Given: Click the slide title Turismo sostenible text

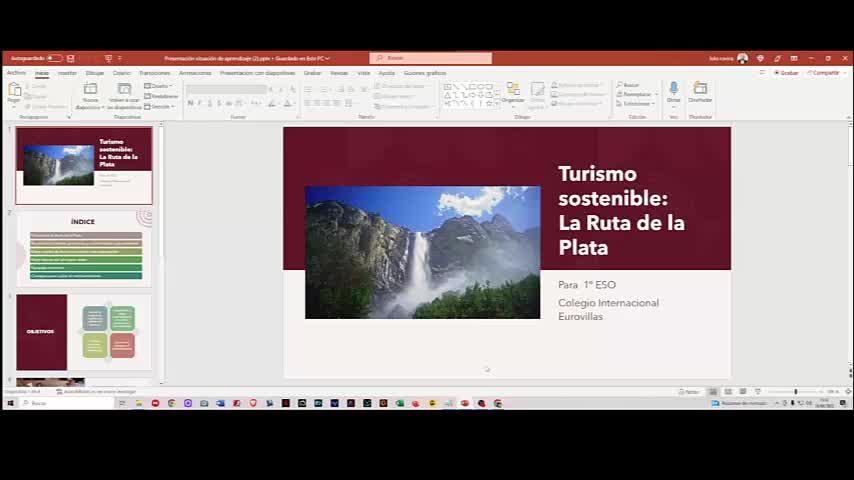Looking at the screenshot, I should click(x=621, y=210).
